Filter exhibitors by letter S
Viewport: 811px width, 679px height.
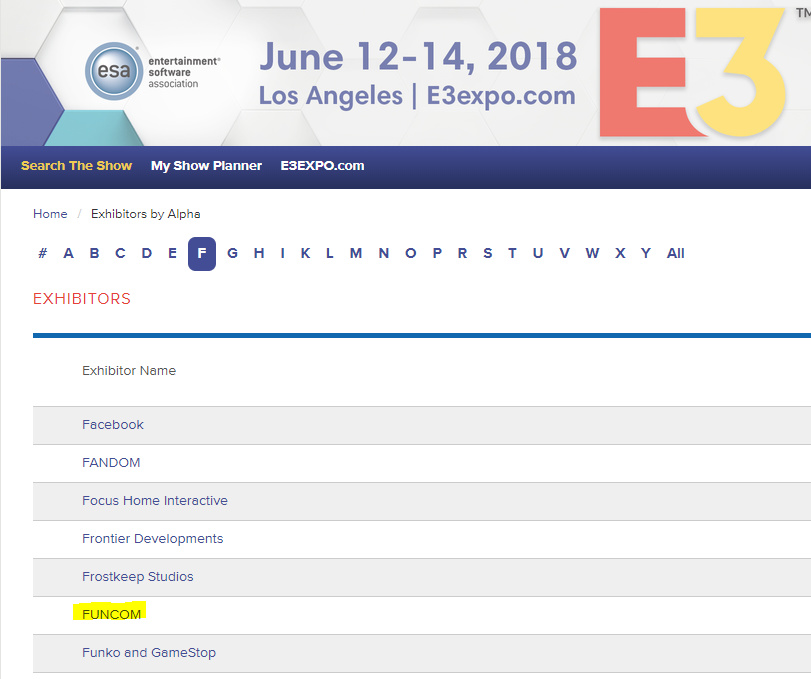tap(488, 253)
